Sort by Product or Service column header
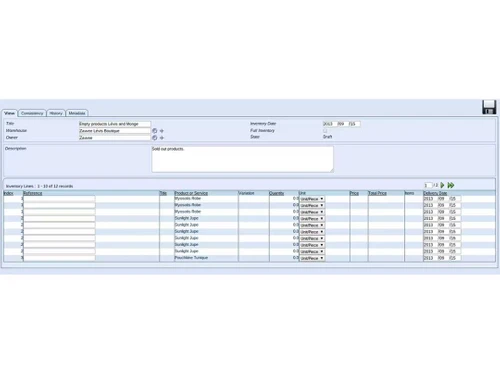This screenshot has width=500, height=375. coord(191,193)
